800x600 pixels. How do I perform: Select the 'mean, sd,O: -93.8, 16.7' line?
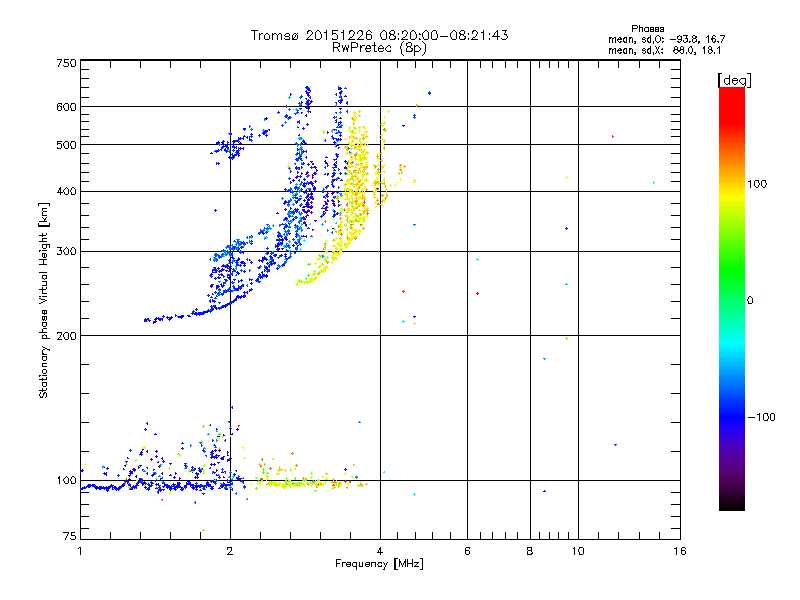click(666, 39)
